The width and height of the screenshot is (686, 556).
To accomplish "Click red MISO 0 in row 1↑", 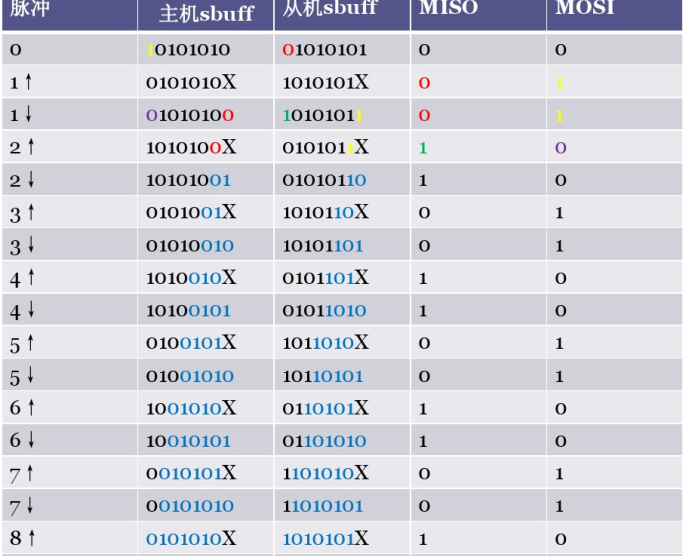I will (x=424, y=83).
